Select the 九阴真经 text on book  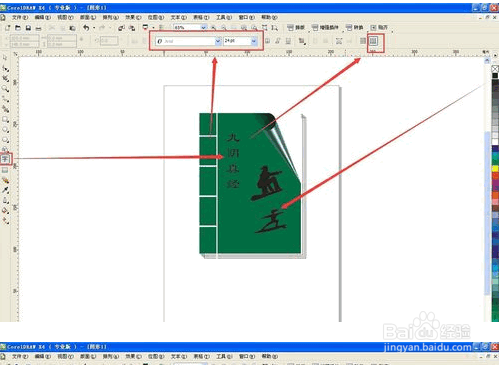click(233, 161)
